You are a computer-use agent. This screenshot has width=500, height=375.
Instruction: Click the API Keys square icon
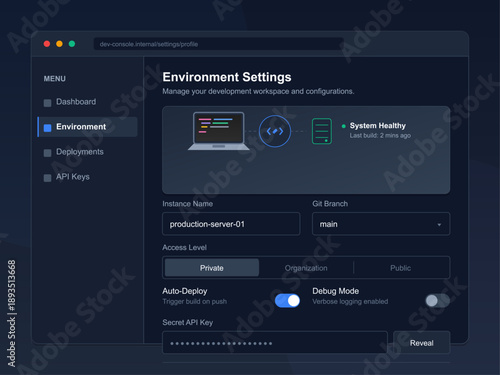[x=48, y=178]
